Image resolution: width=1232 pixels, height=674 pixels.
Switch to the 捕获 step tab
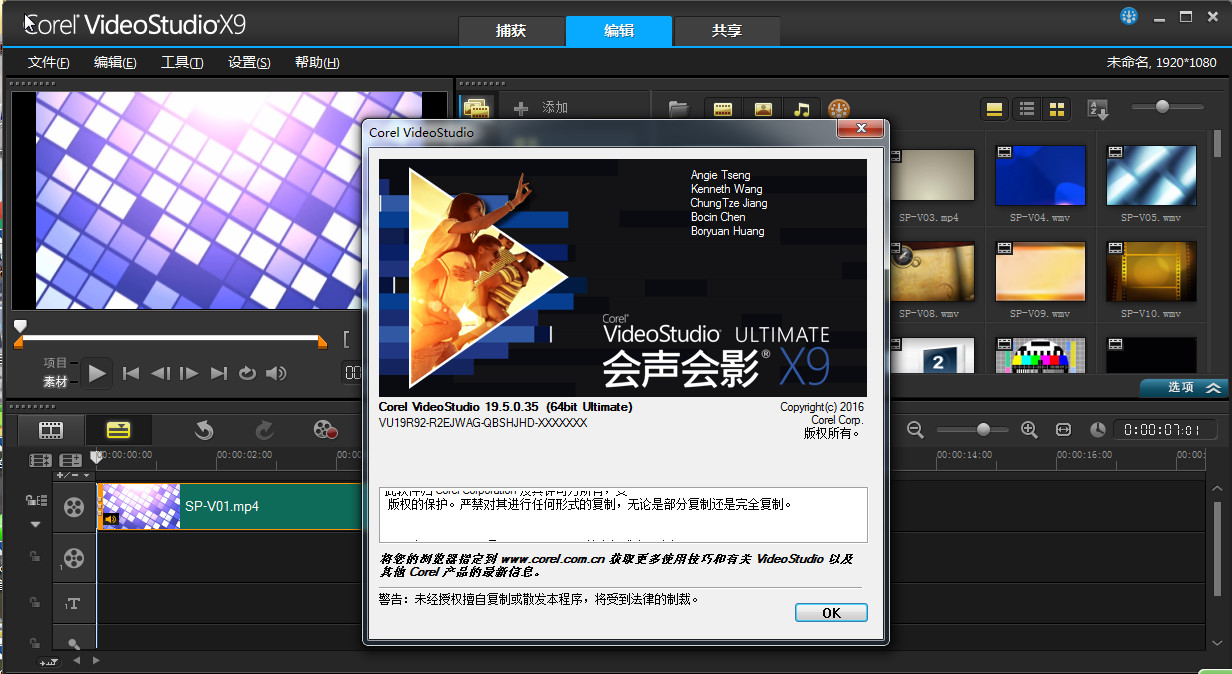tap(511, 31)
